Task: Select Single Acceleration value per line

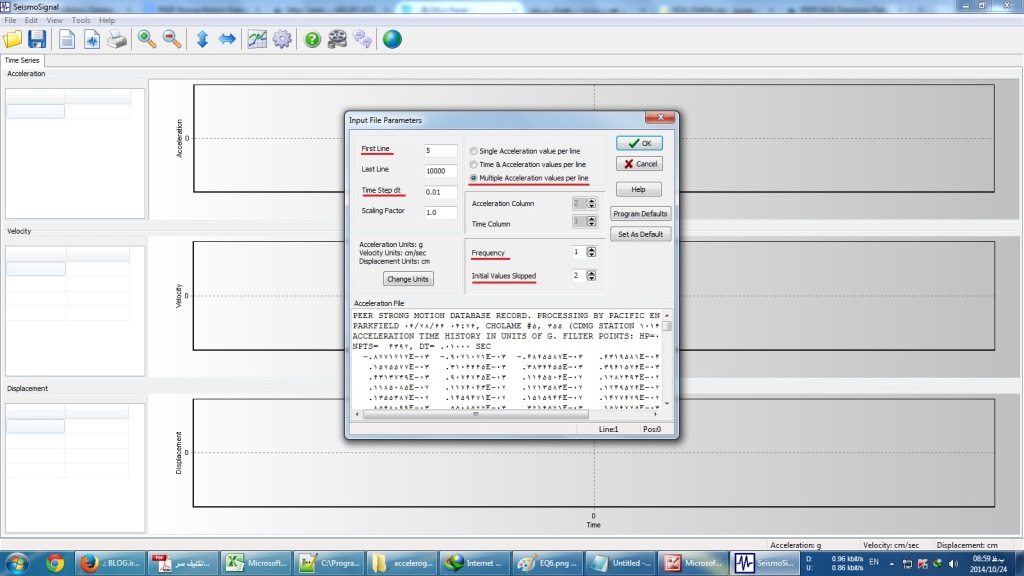Action: 473,151
